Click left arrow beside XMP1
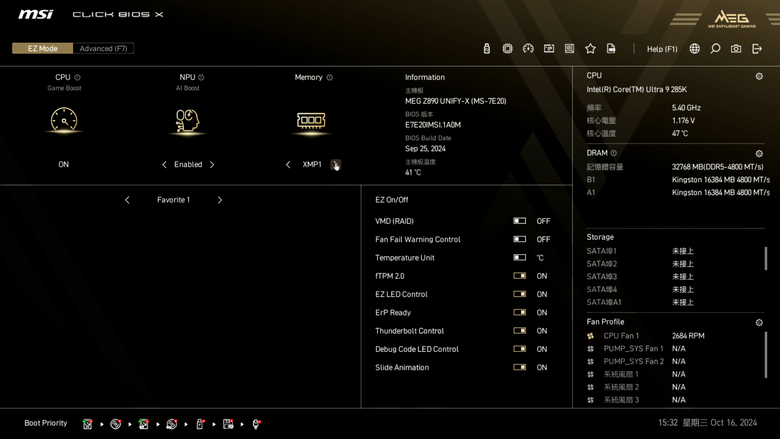 tap(288, 165)
